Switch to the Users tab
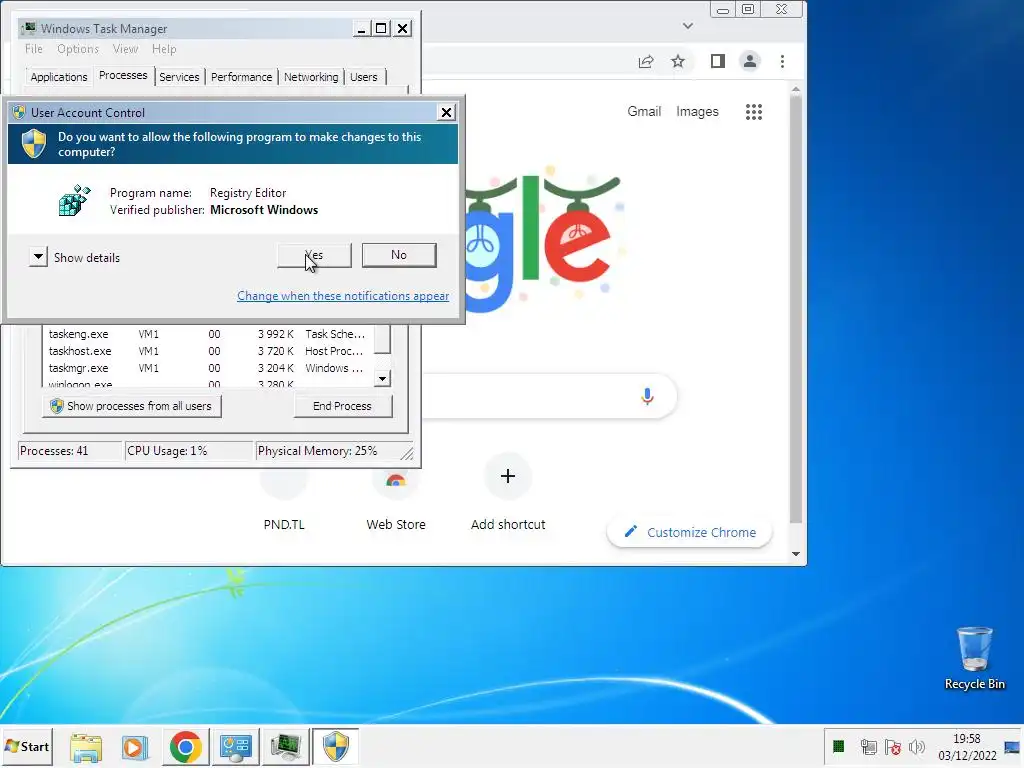1024x768 pixels. click(364, 77)
